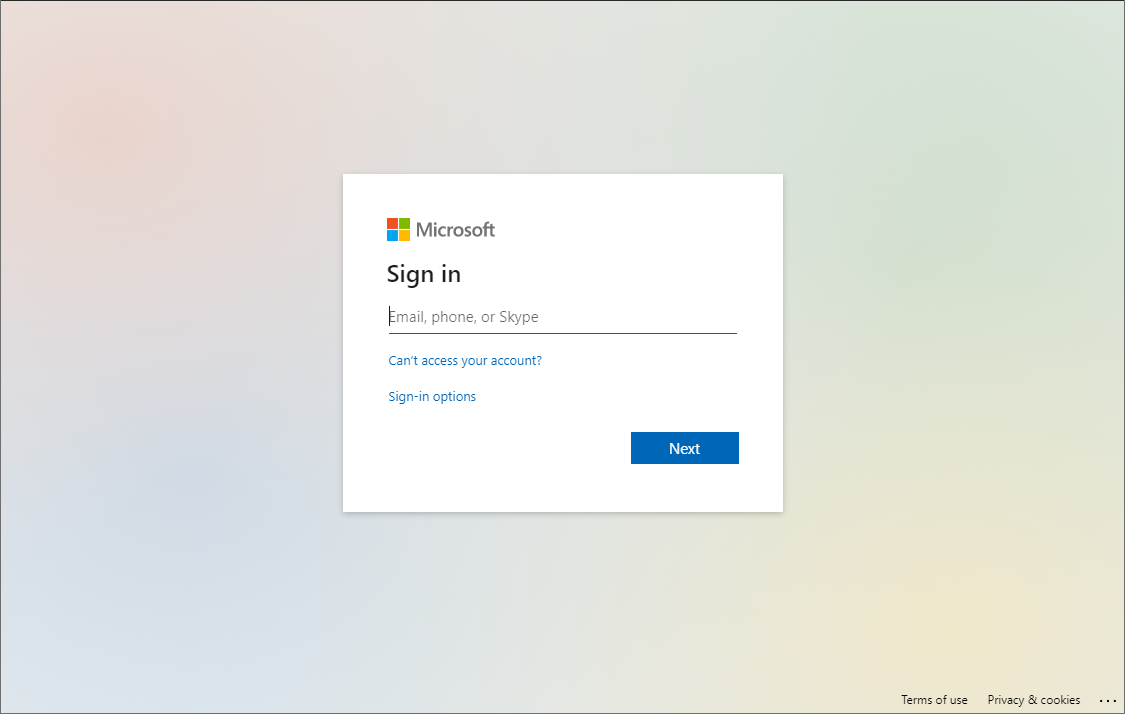Click the Microsoft four-square logo

(398, 229)
